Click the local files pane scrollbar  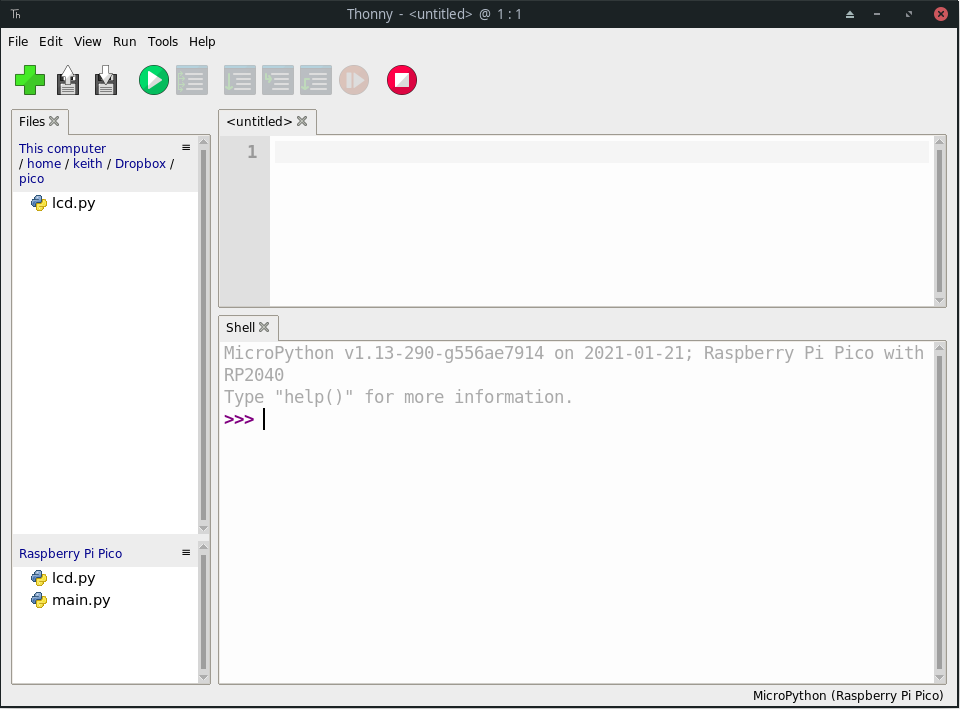coord(203,335)
